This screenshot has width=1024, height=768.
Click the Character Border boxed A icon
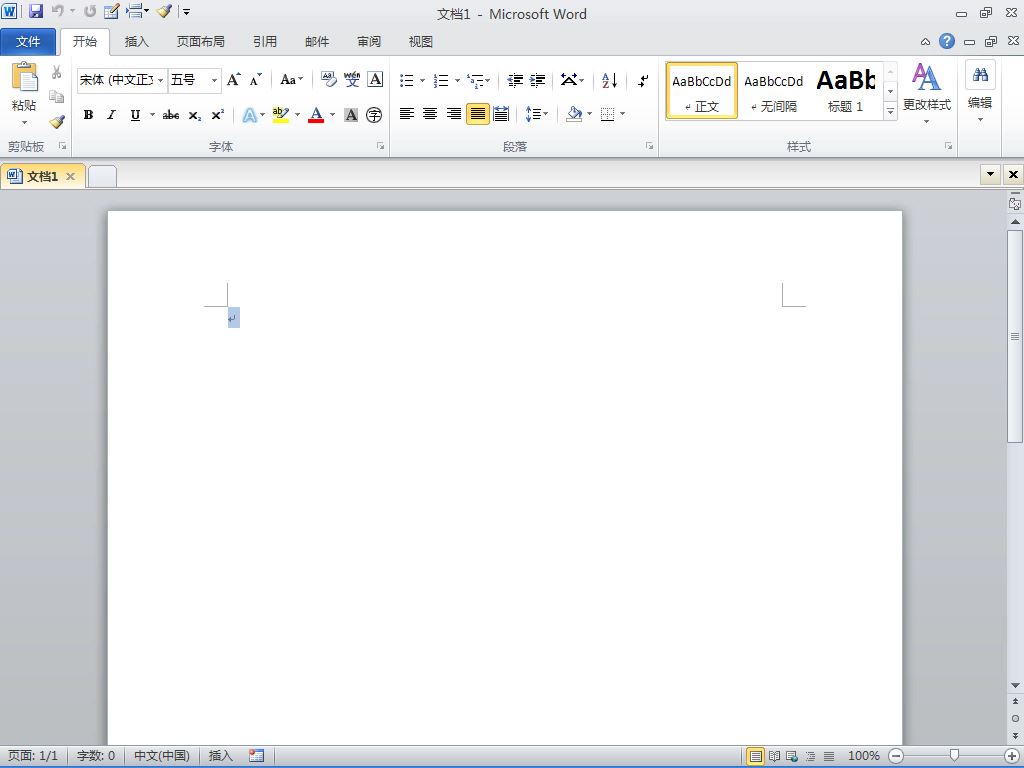click(375, 80)
